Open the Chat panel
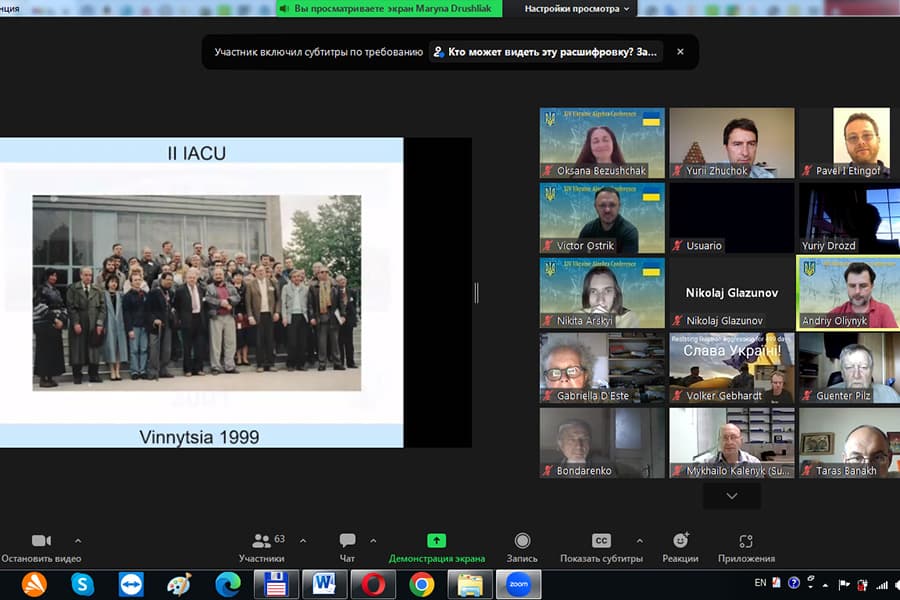 click(x=347, y=541)
